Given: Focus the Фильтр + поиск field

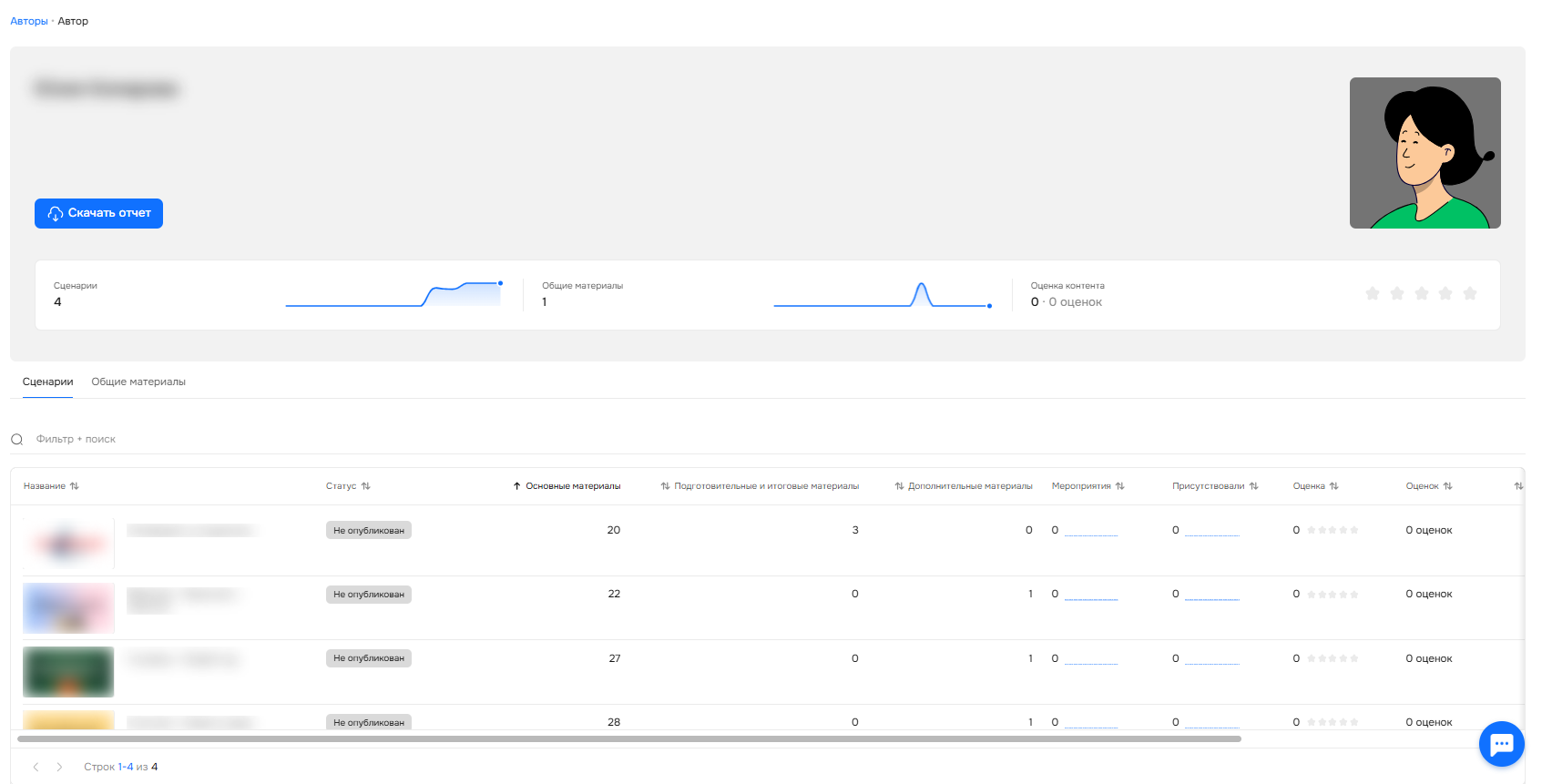Looking at the screenshot, I should coord(767,440).
